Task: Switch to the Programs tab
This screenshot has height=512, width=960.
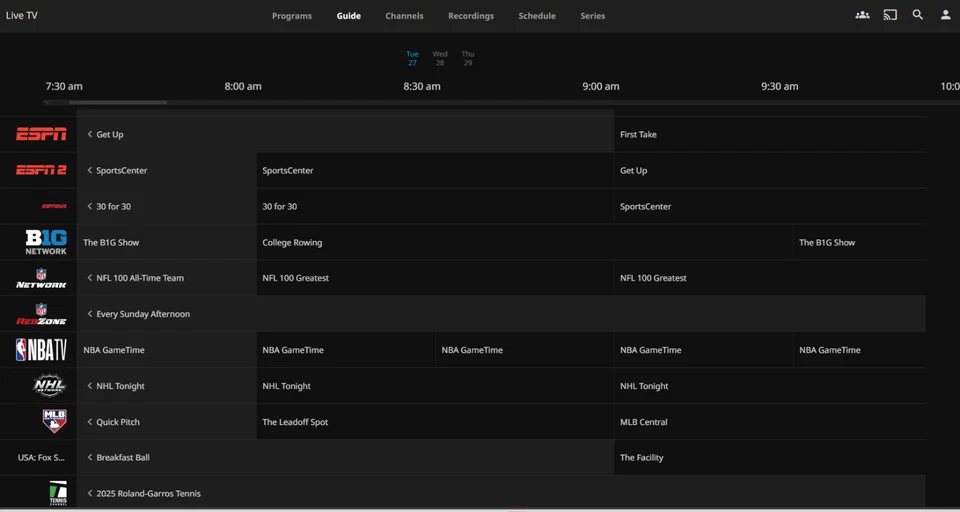Action: tap(291, 16)
